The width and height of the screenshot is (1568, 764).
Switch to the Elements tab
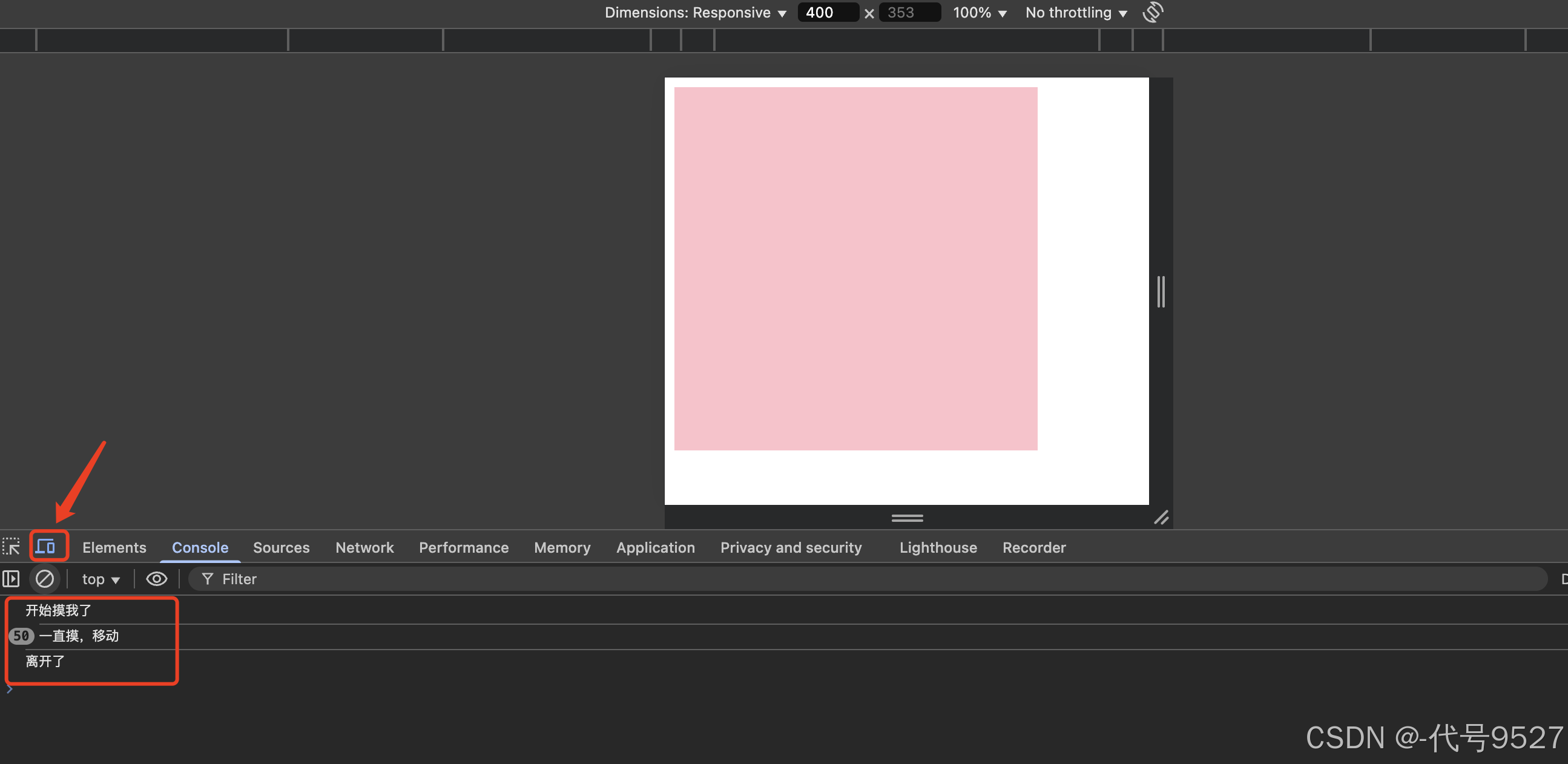[x=114, y=547]
